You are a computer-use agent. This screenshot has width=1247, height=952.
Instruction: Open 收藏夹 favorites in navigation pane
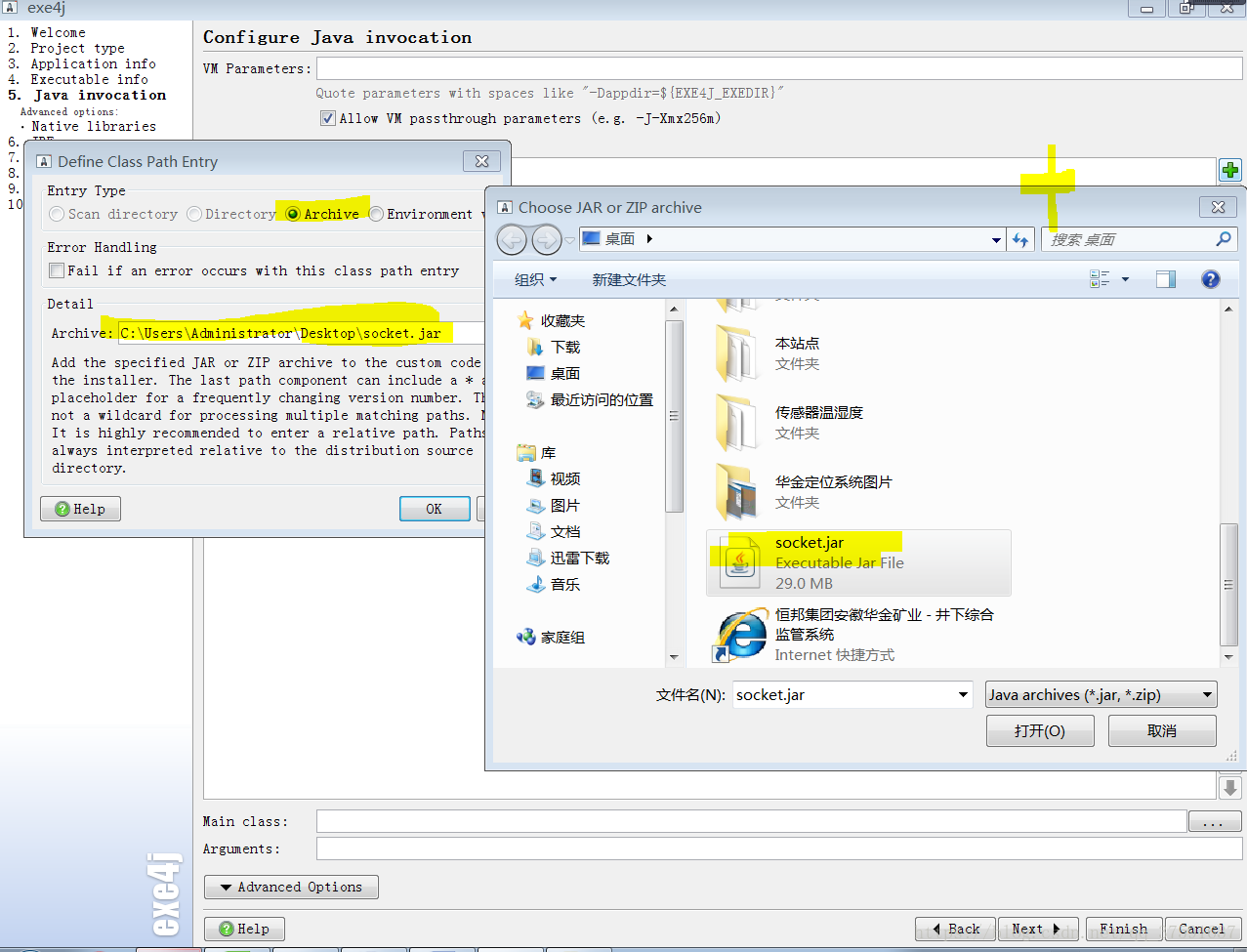tap(552, 320)
